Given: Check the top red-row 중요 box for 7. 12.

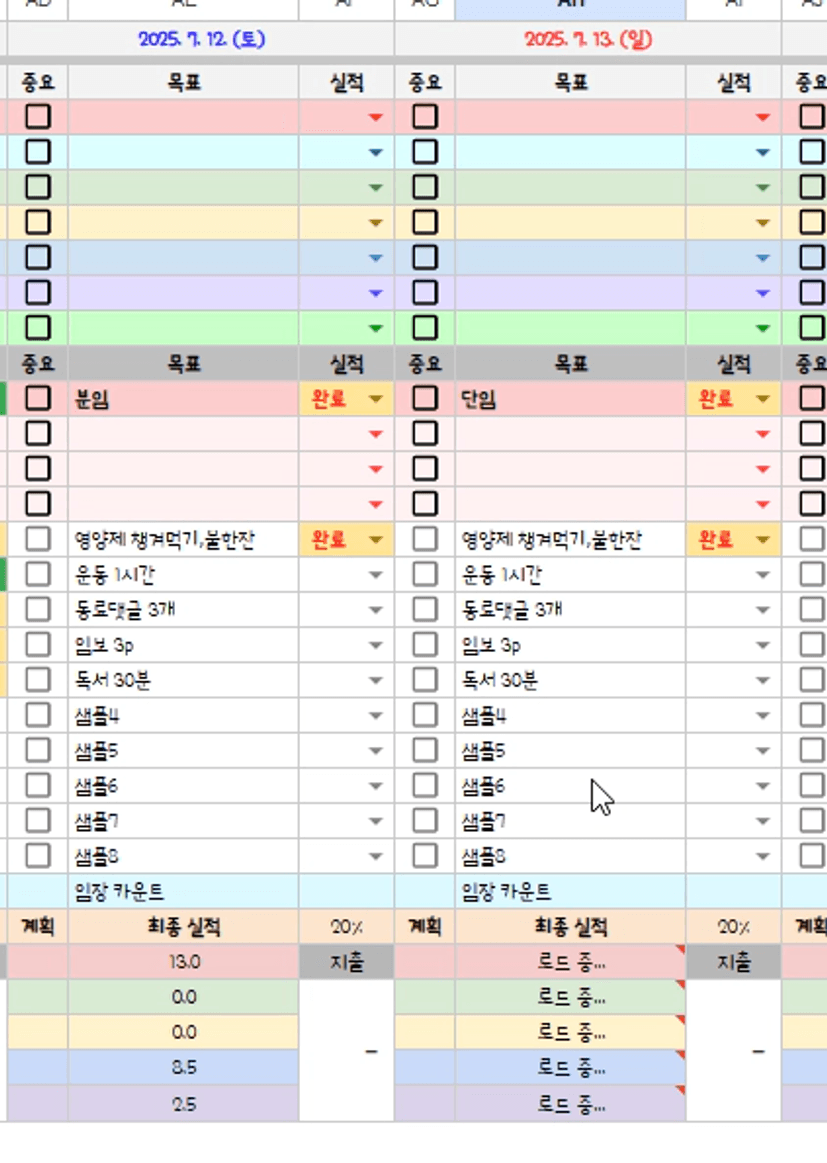Looking at the screenshot, I should pyautogui.click(x=38, y=116).
